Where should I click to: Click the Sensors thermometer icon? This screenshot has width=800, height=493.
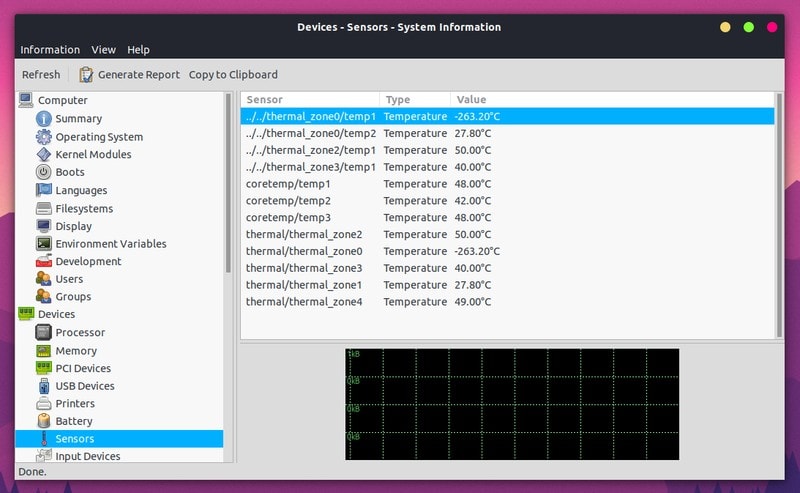point(44,438)
